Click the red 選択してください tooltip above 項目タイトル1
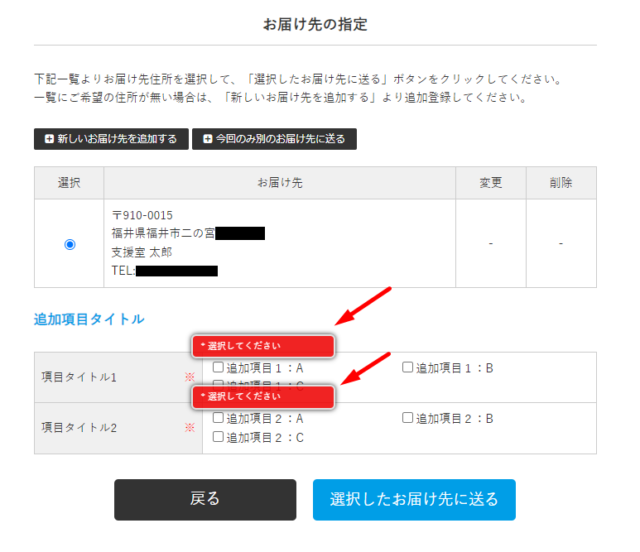 tap(263, 346)
